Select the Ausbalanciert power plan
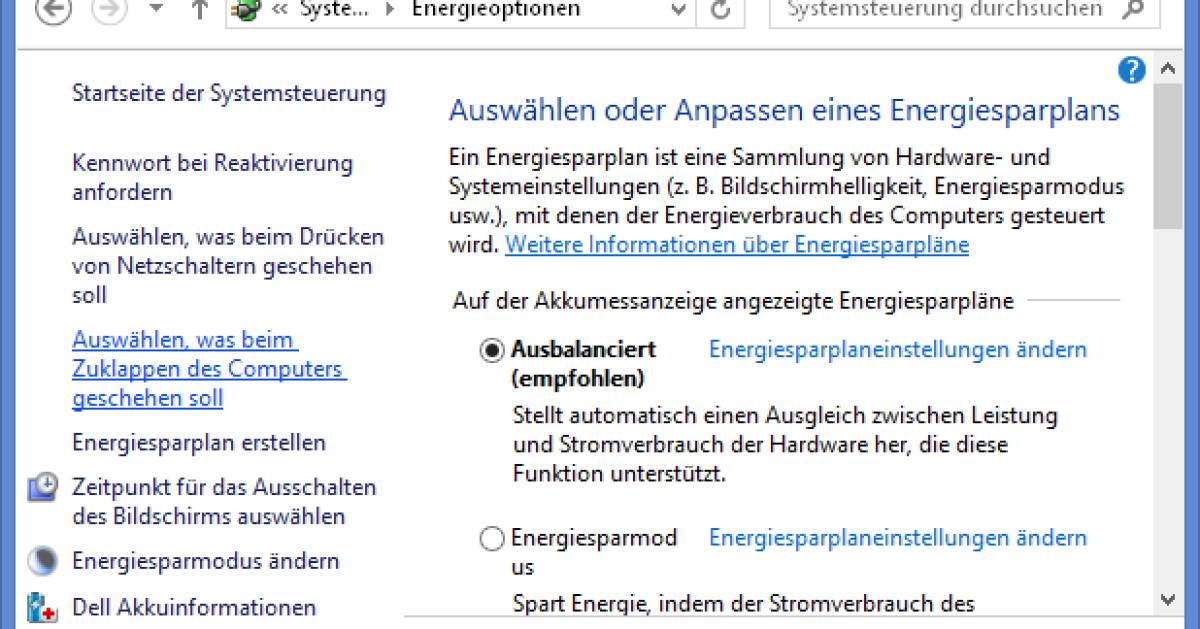The image size is (1200, 629). point(491,350)
